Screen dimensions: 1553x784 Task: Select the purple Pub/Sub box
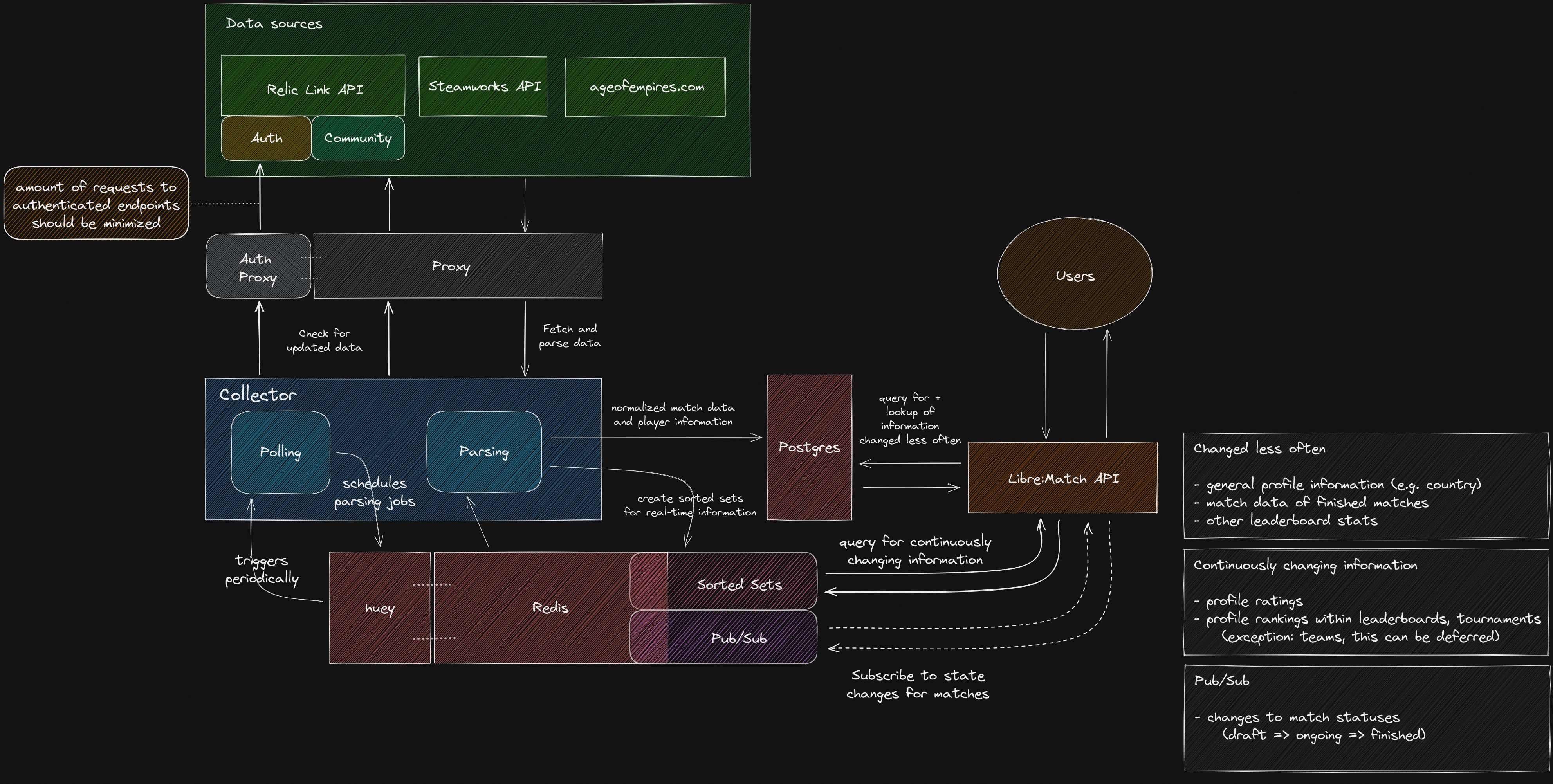click(739, 638)
